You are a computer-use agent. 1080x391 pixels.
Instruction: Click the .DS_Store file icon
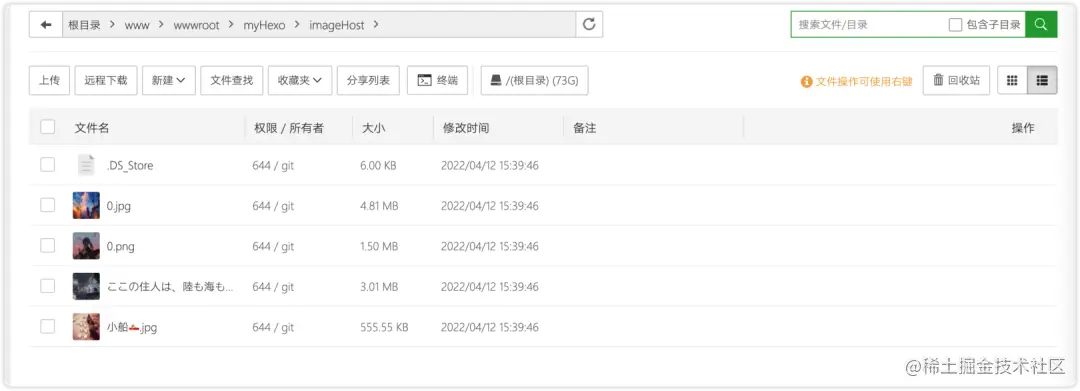[x=86, y=165]
